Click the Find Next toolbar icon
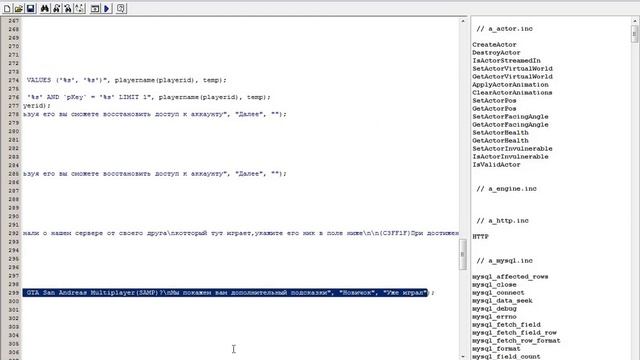 (x=56, y=8)
